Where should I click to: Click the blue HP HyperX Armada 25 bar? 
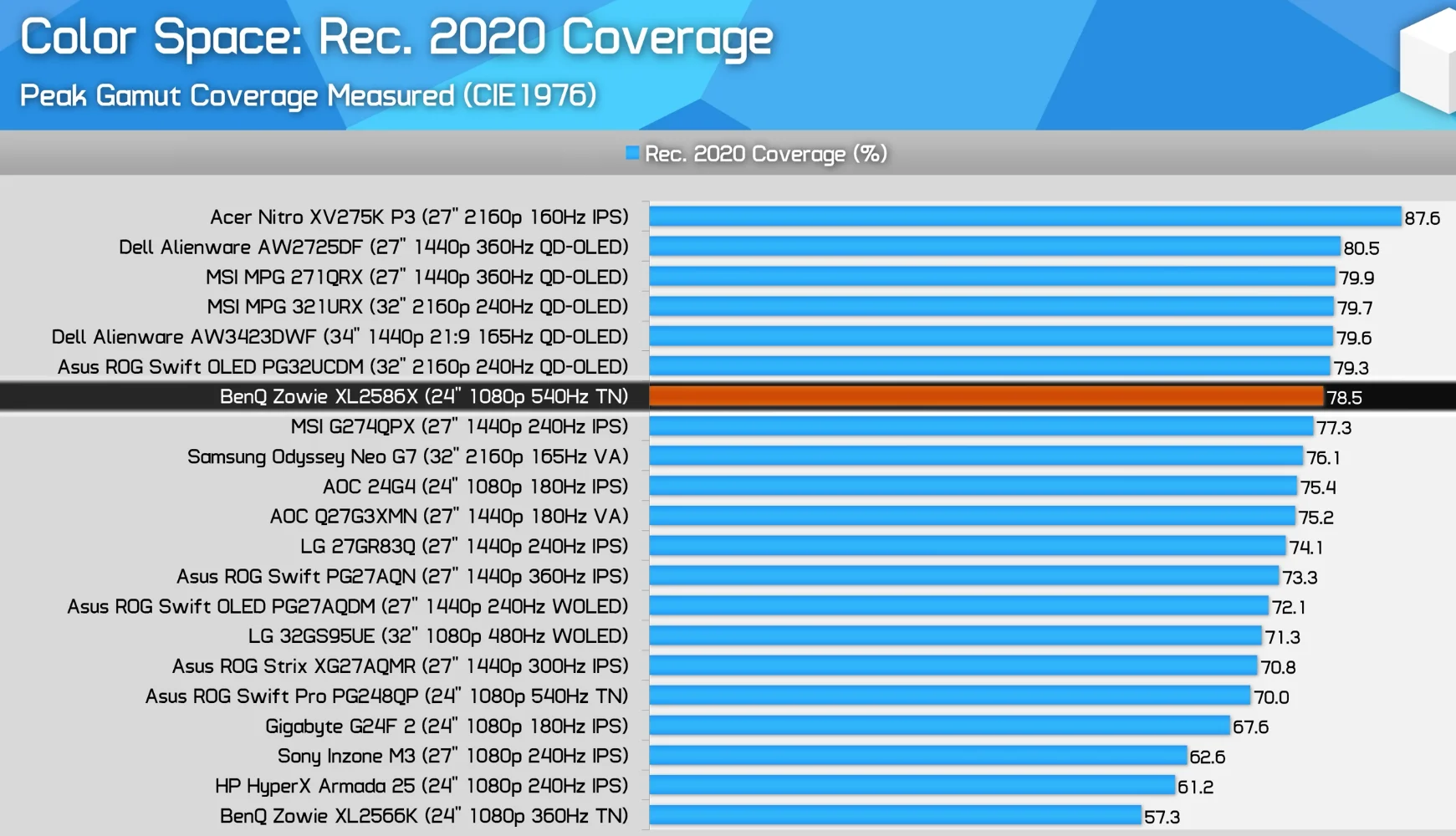[912, 785]
